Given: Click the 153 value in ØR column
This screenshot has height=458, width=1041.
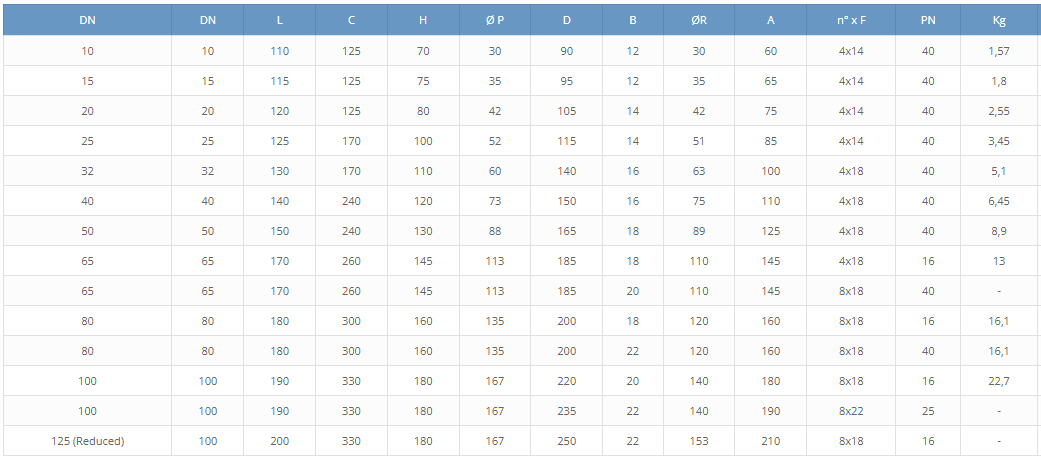Looking at the screenshot, I should 699,441.
